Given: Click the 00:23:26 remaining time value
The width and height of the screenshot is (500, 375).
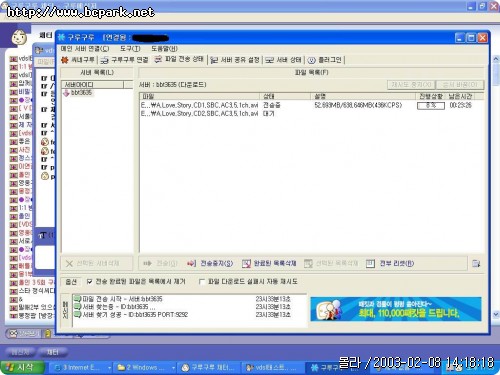Looking at the screenshot, I should pyautogui.click(x=460, y=105).
